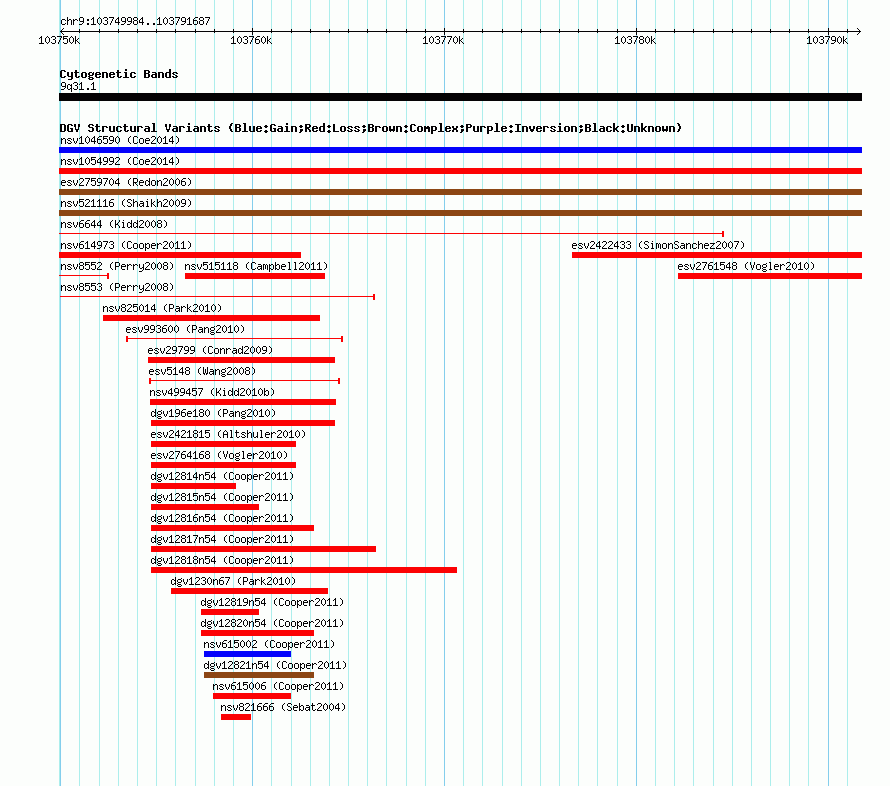Click the 103750k ruler label
Viewport: 890px width, 786px height.
(x=59, y=40)
